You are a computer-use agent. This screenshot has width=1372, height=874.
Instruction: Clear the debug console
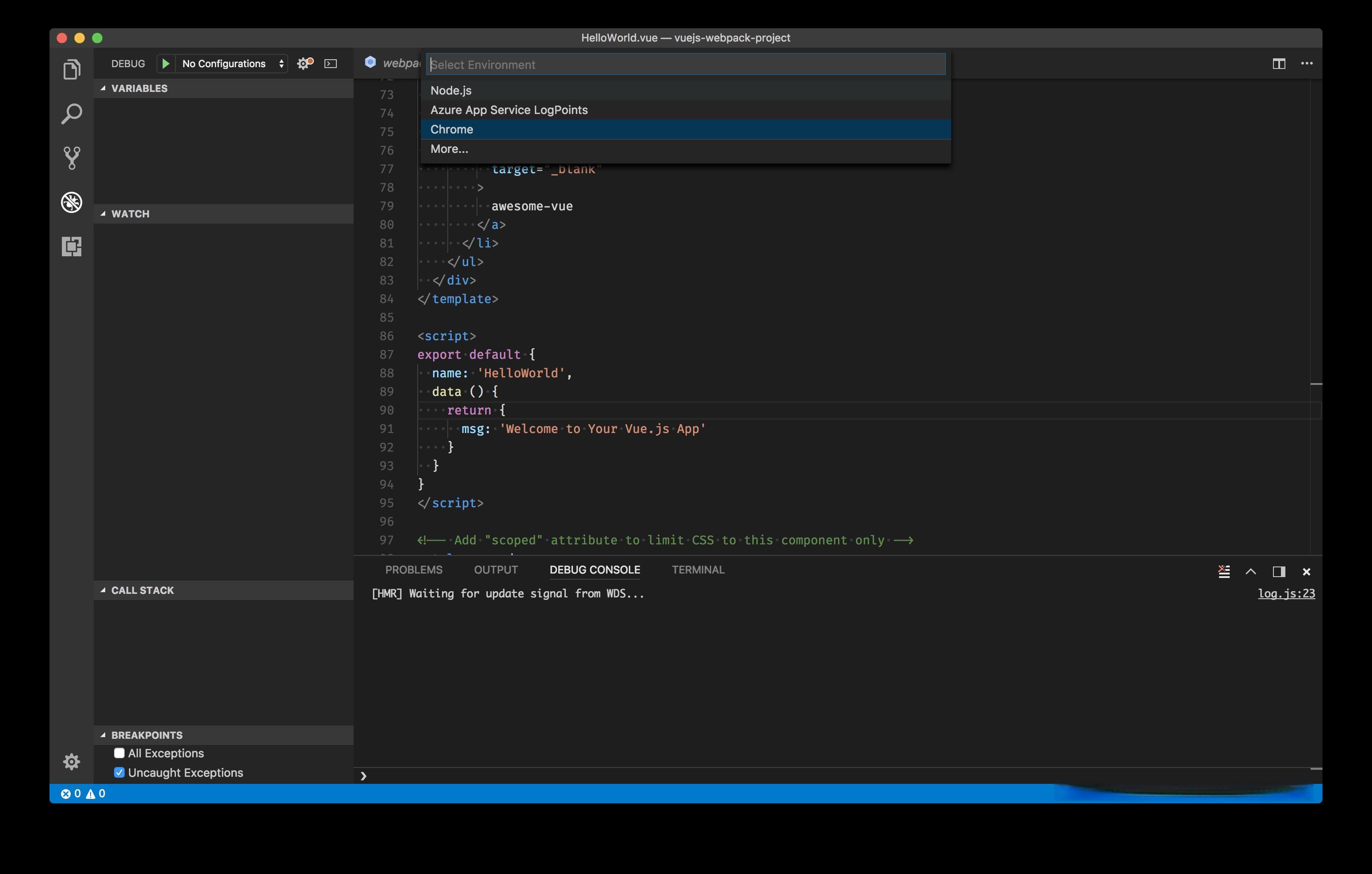point(1223,571)
